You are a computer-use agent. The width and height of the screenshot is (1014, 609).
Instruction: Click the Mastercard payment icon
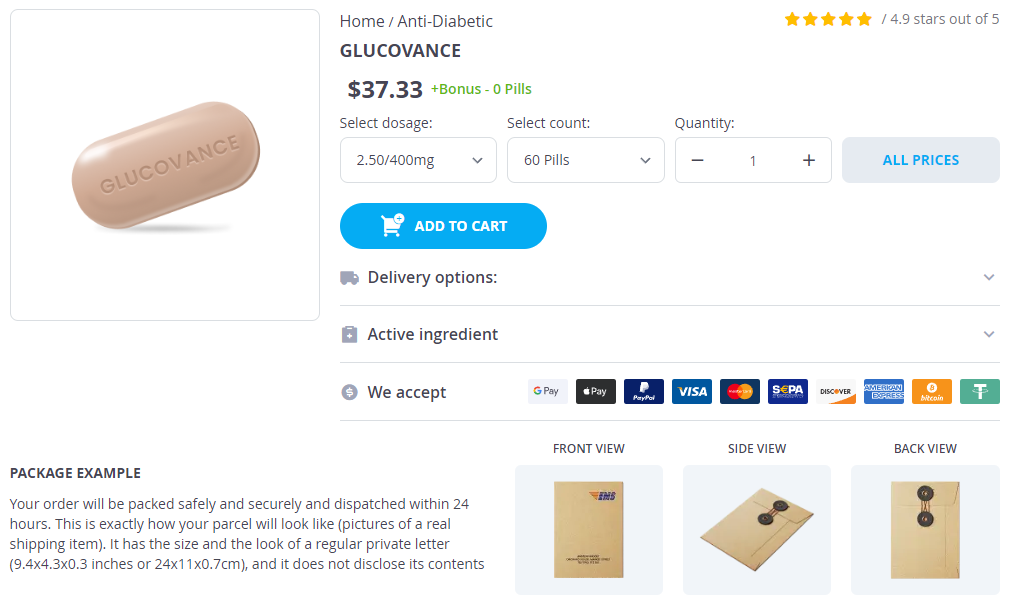pyautogui.click(x=739, y=392)
